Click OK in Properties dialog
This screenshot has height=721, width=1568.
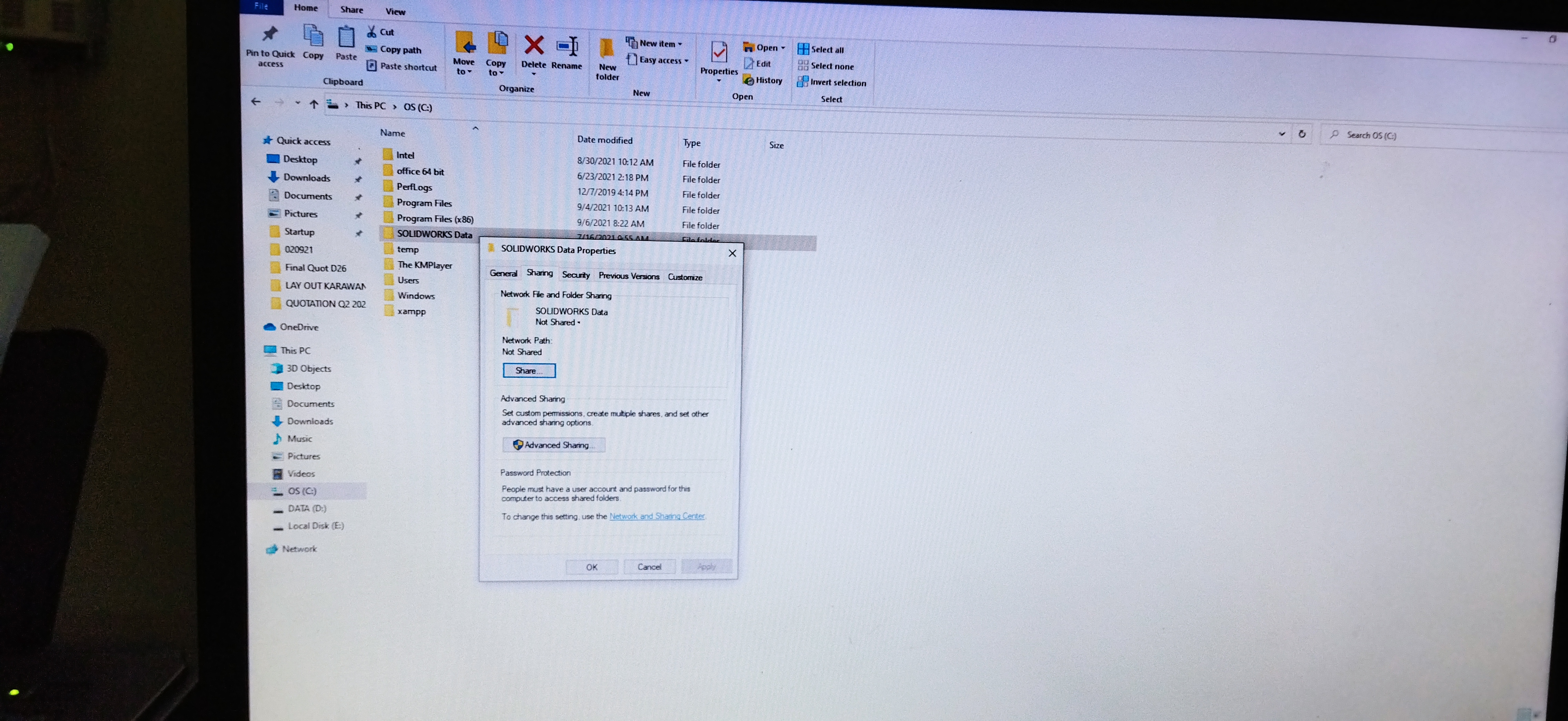592,567
